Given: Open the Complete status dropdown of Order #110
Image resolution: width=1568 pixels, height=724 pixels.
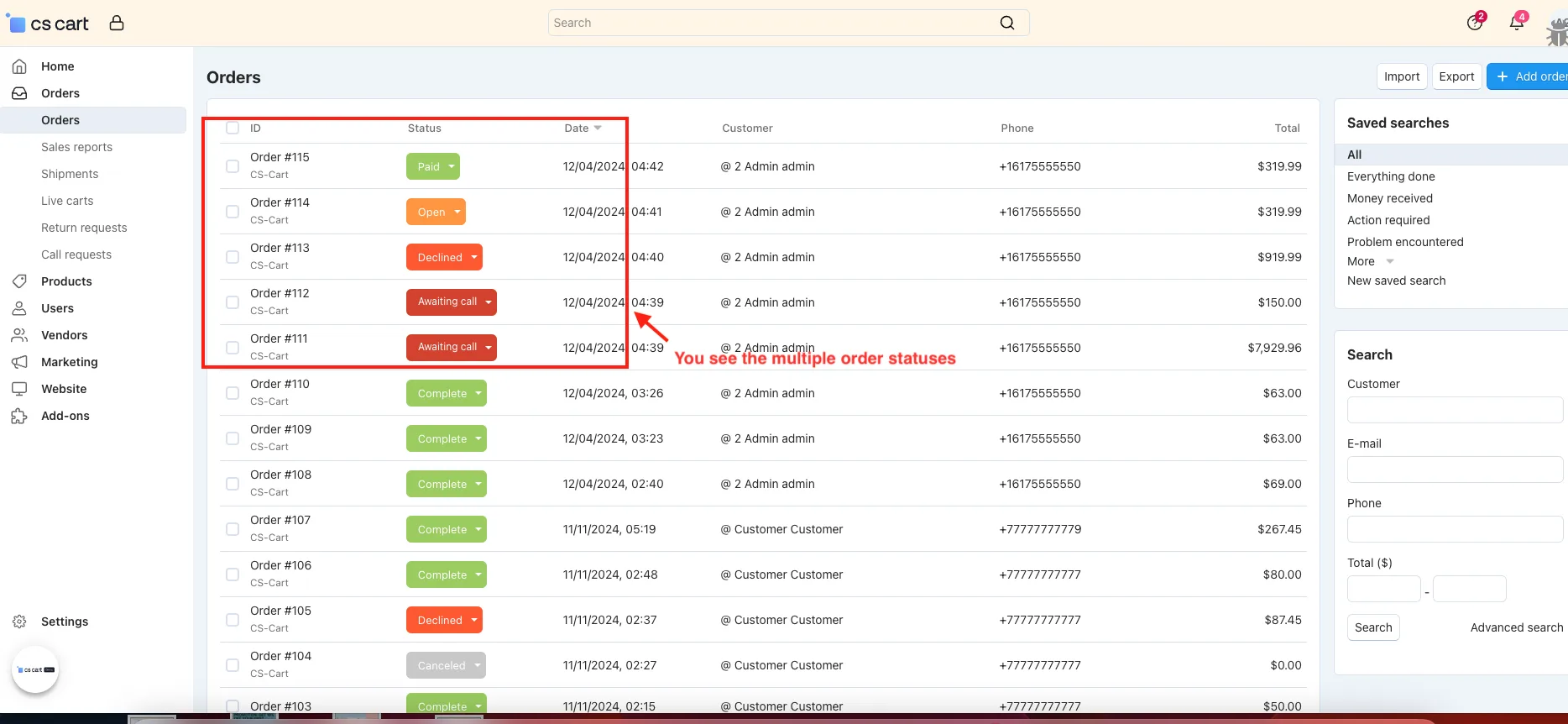Looking at the screenshot, I should pyautogui.click(x=447, y=393).
